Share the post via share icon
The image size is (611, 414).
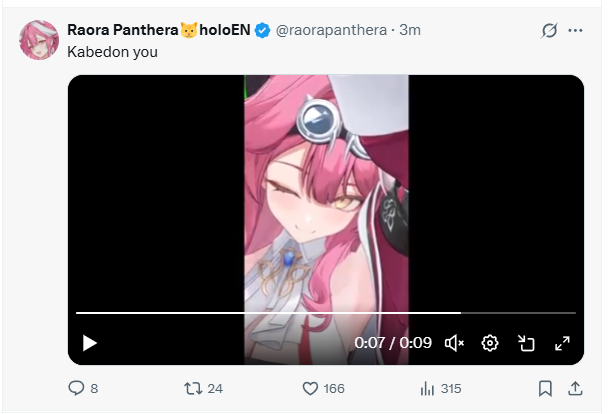point(575,388)
